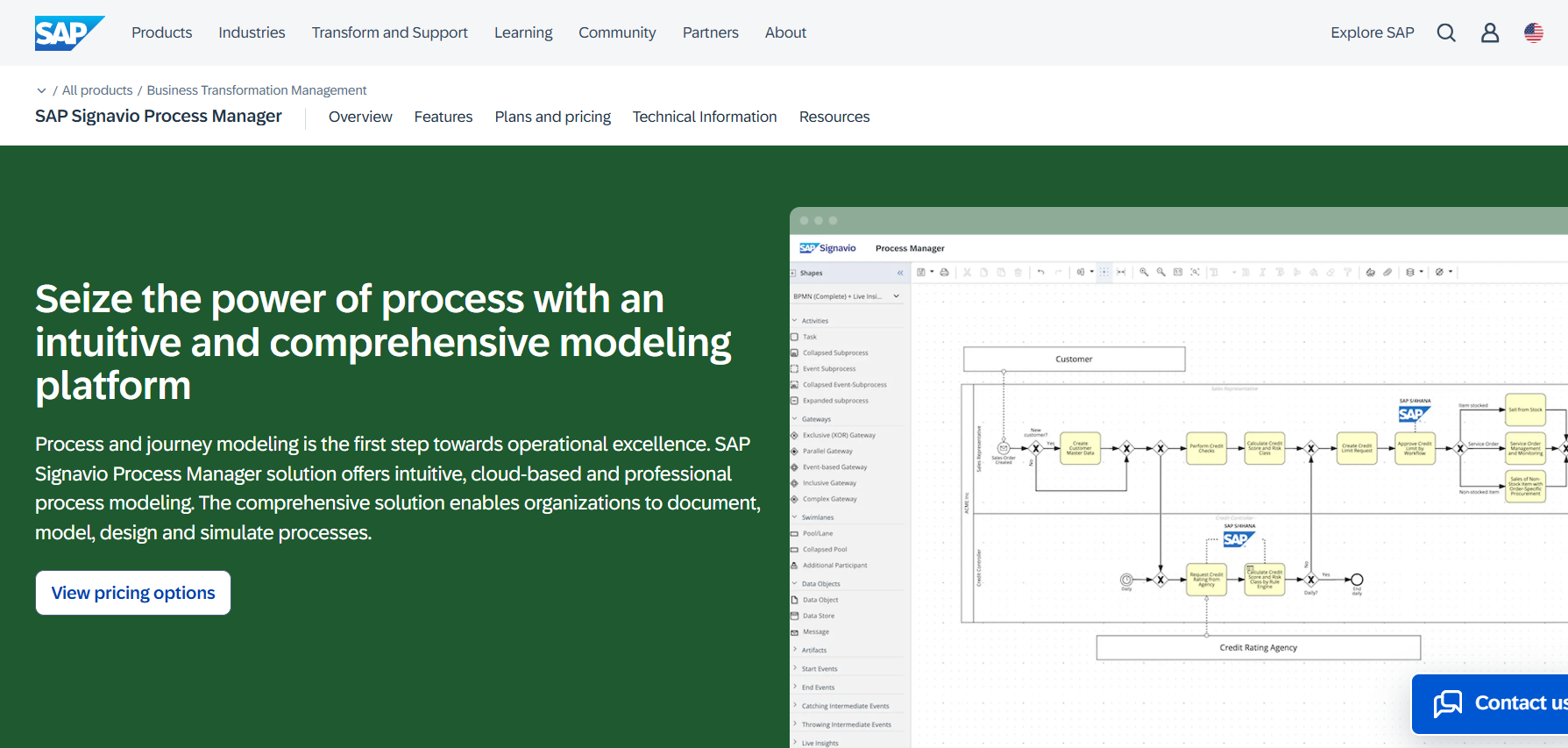Open the Products menu
The height and width of the screenshot is (748, 1568).
tap(161, 32)
